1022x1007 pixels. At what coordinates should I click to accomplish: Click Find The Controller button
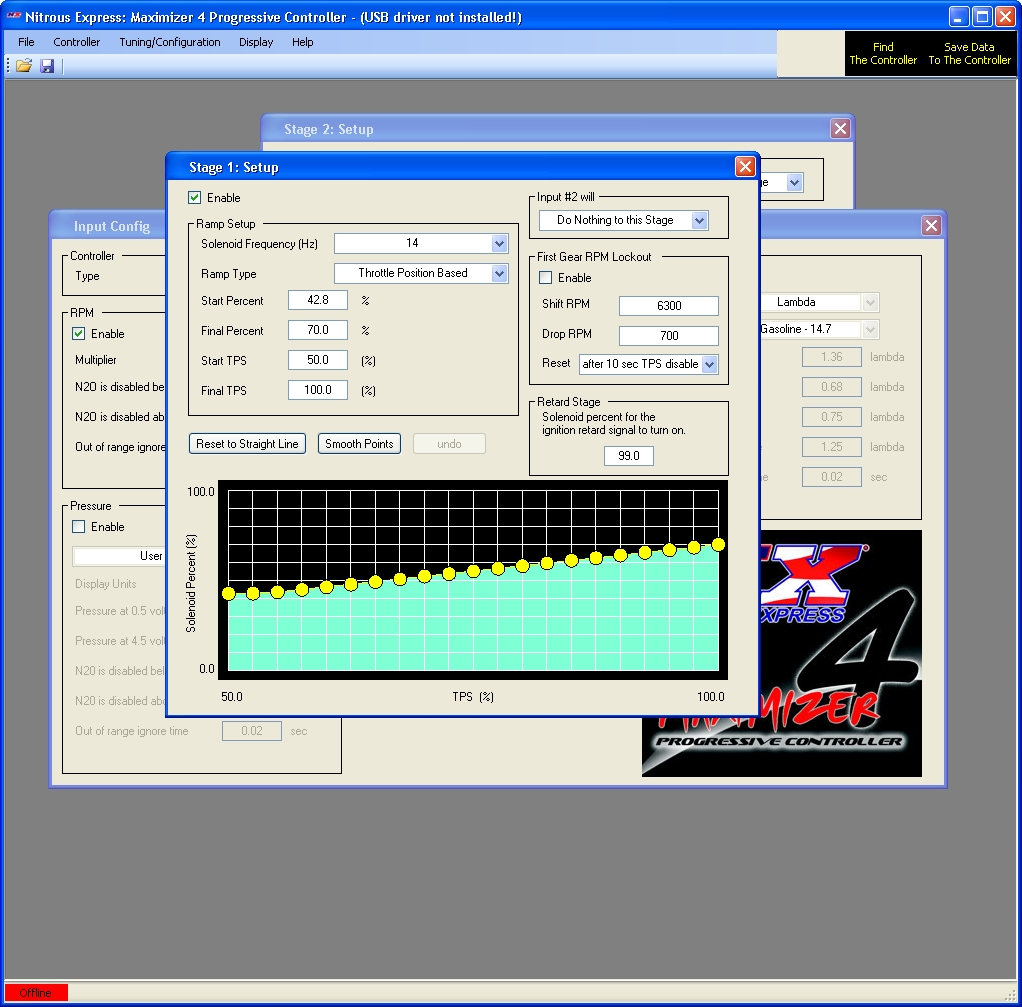[x=883, y=53]
